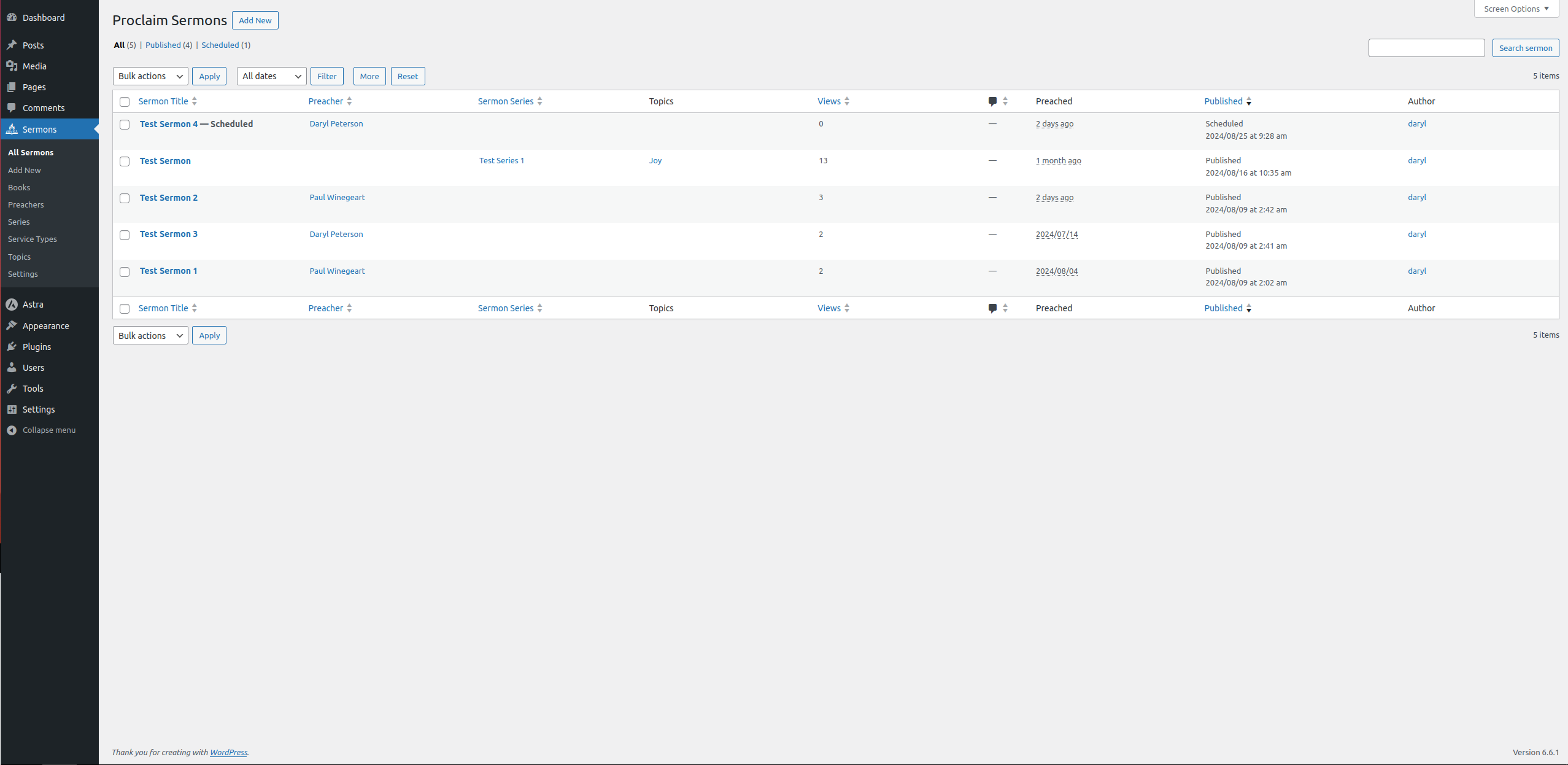Open the Sermons flame icon in sidebar
This screenshot has width=1568, height=765.
coord(13,129)
